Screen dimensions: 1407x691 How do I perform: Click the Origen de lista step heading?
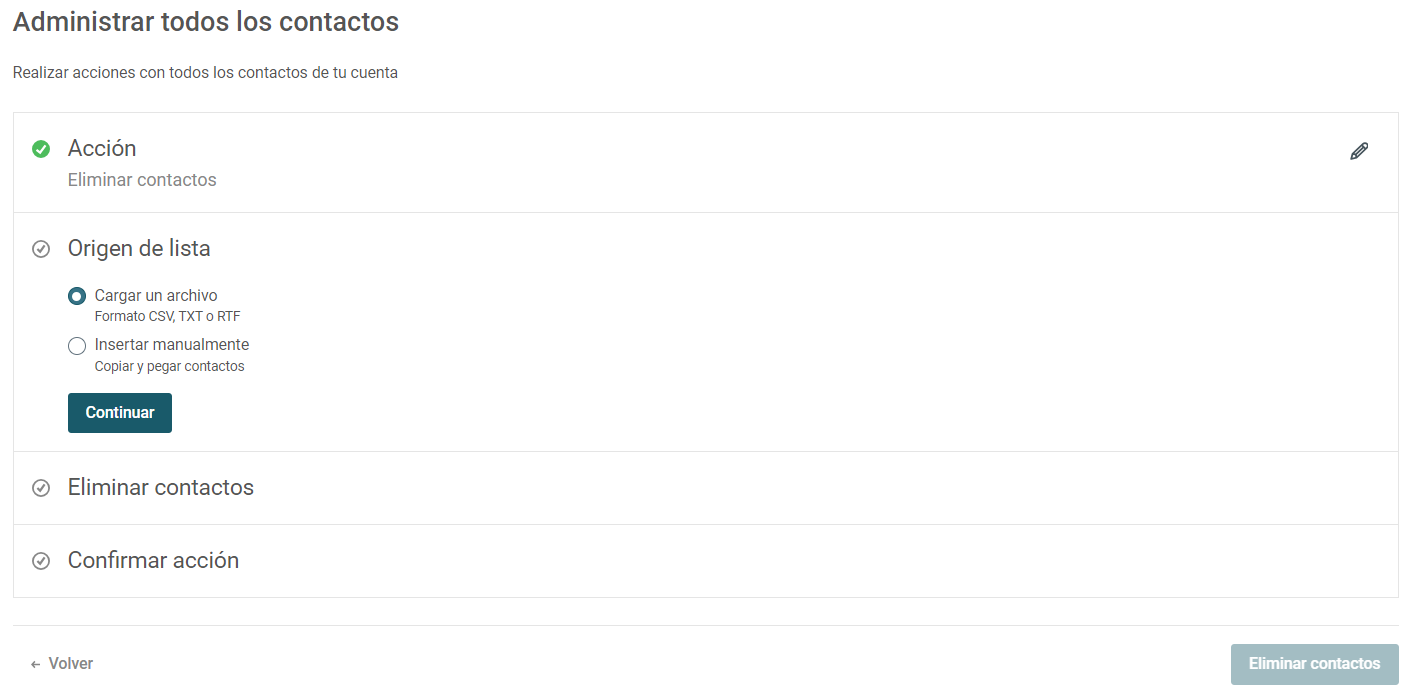(139, 248)
